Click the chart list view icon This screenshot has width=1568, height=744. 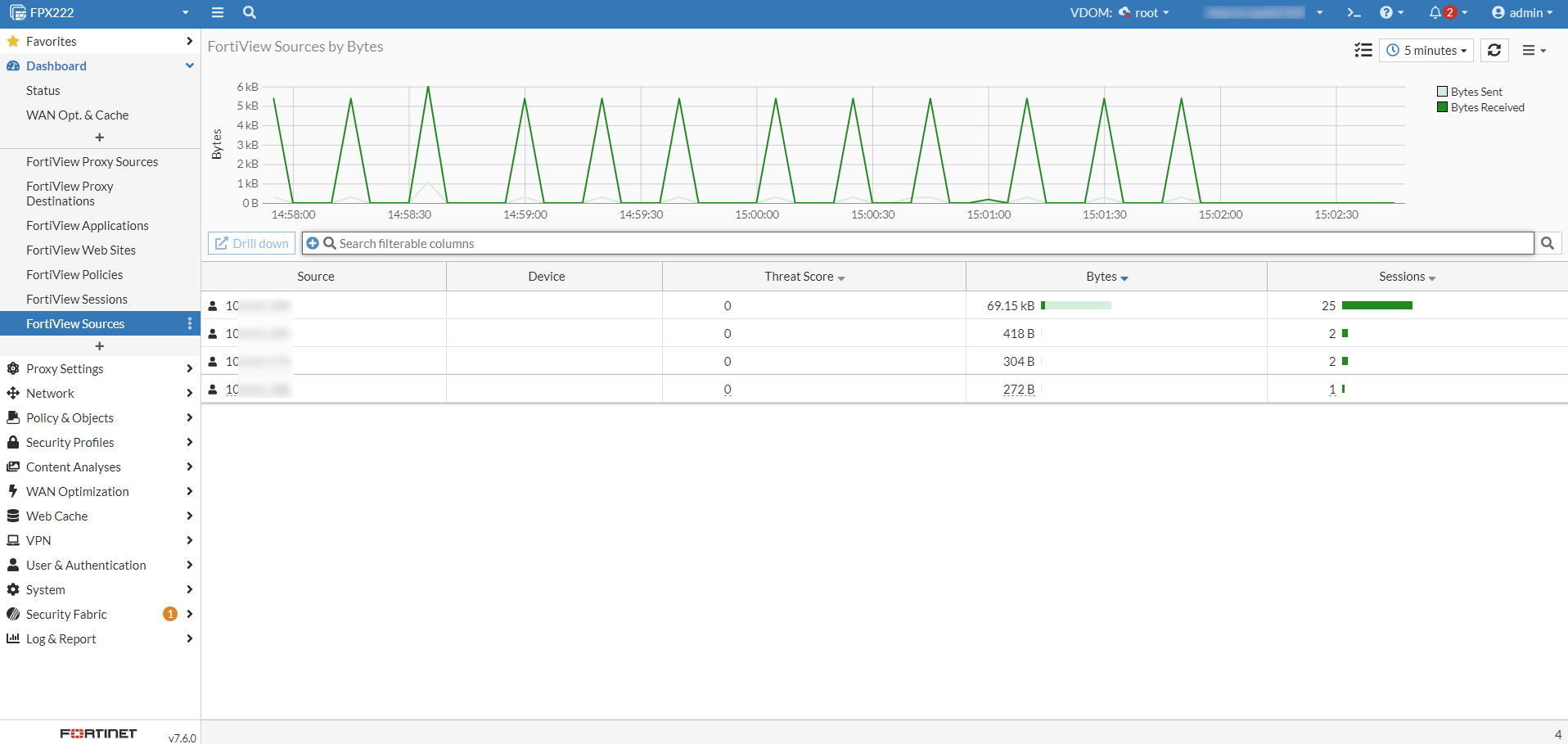pos(1363,50)
